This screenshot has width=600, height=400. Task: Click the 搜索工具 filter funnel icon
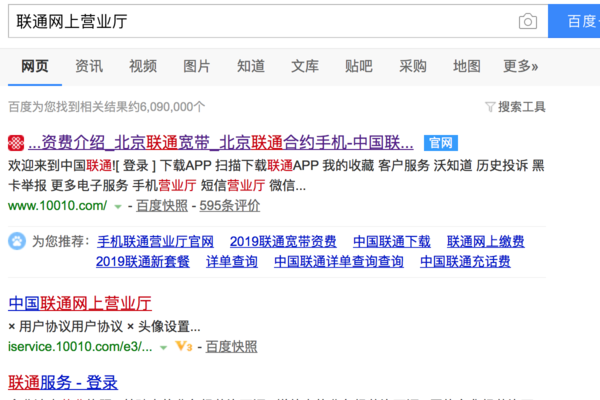click(x=490, y=107)
